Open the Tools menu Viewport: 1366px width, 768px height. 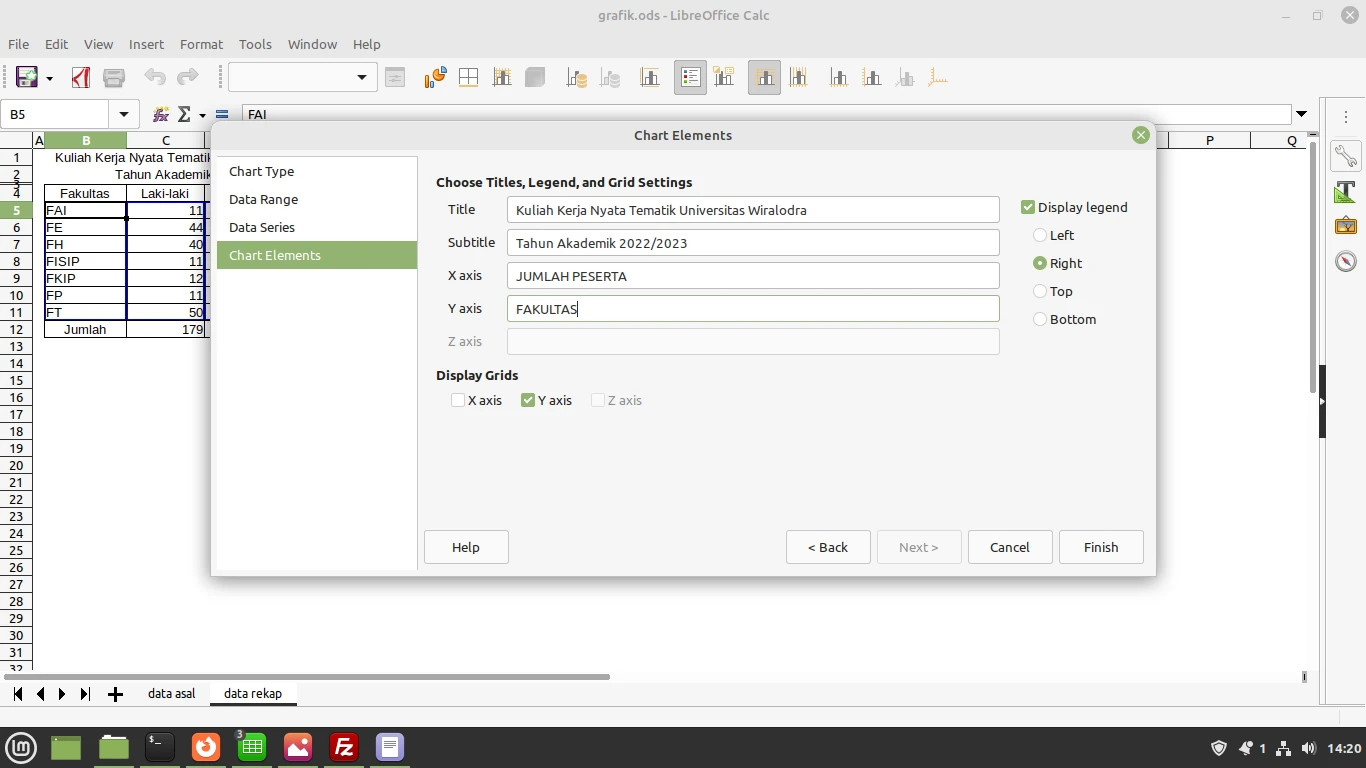(x=255, y=44)
